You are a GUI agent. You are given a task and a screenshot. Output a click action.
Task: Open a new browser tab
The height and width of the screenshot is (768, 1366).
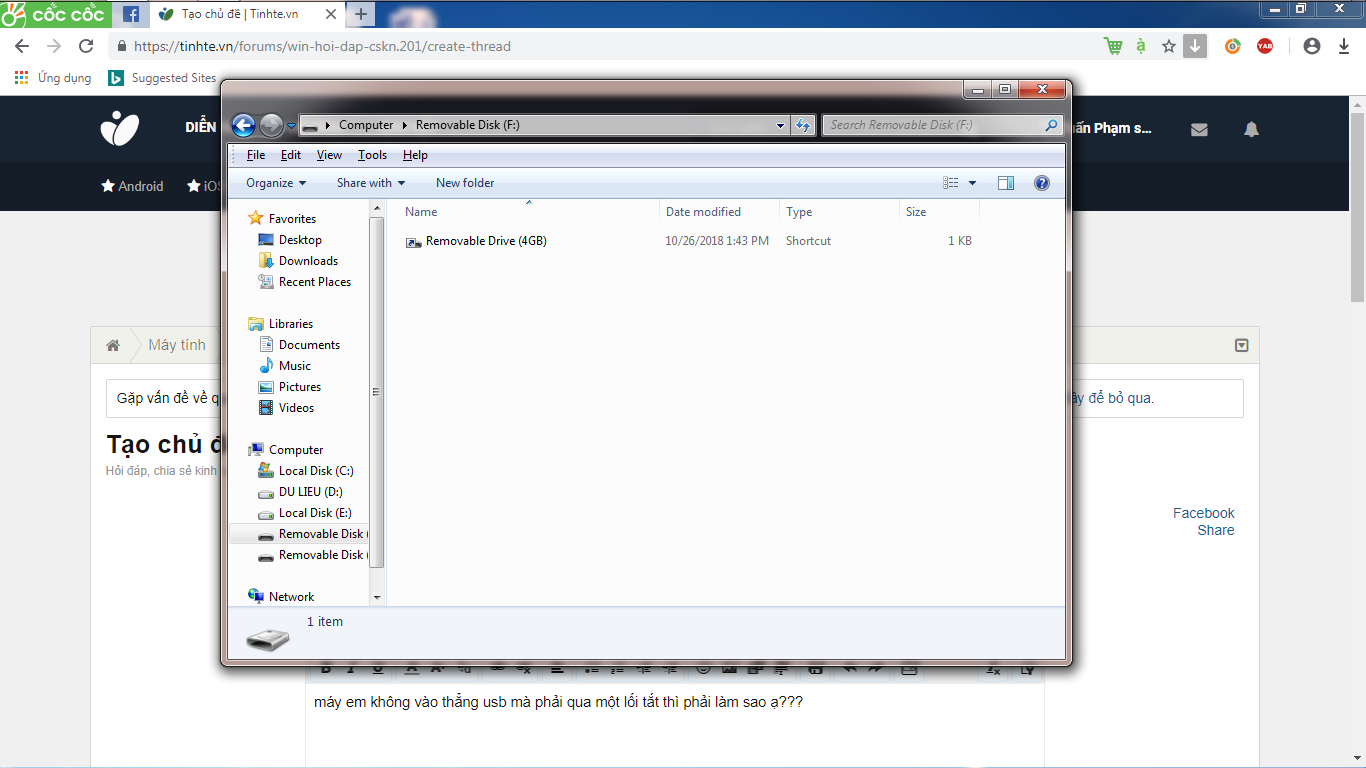[x=361, y=14]
